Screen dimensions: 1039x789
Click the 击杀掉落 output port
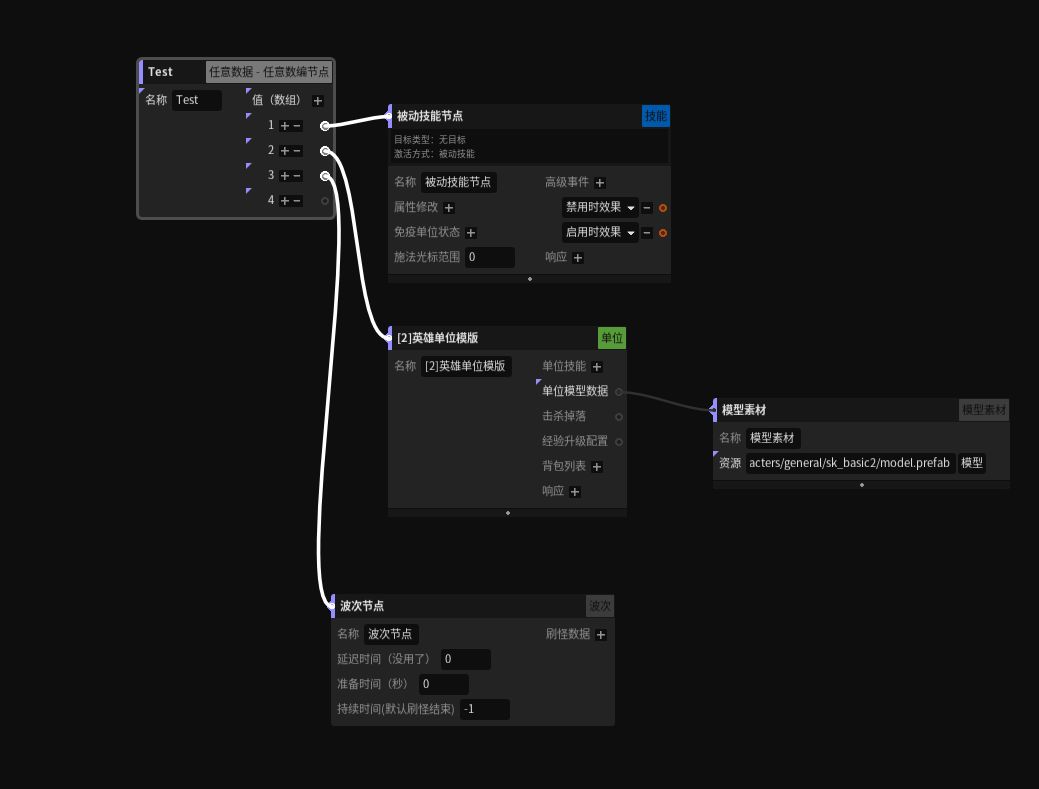click(619, 417)
